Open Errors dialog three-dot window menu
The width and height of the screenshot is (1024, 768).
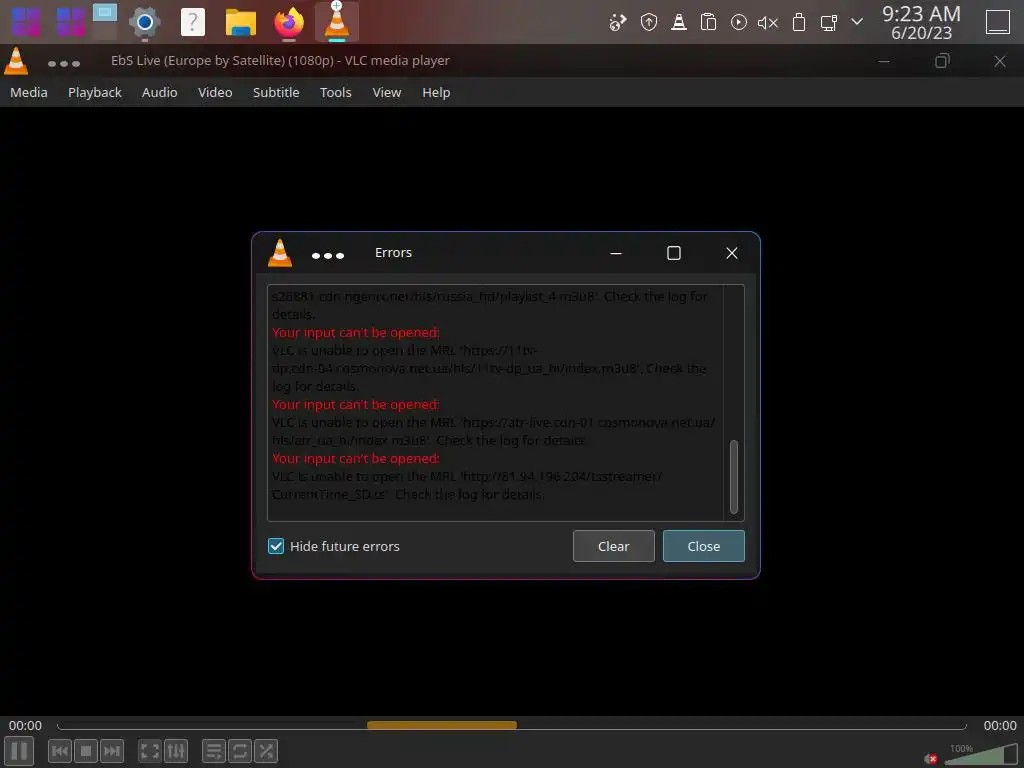328,255
